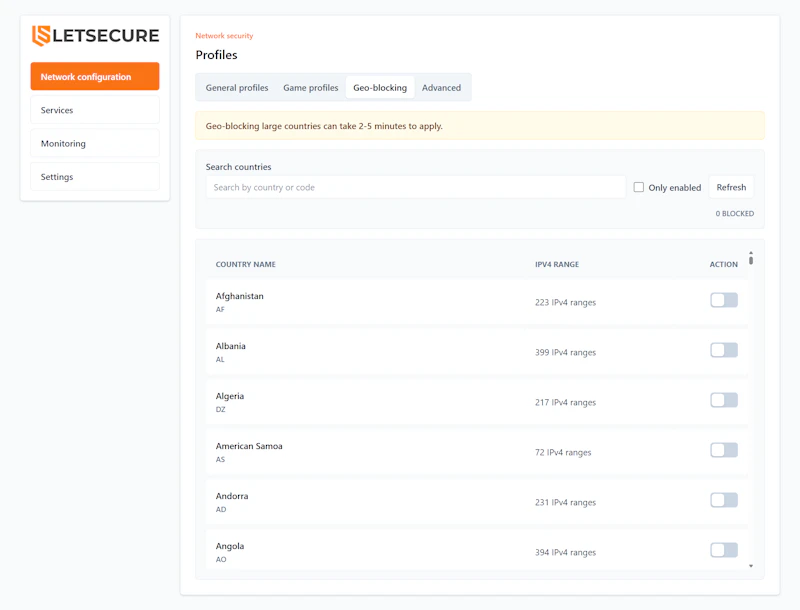Select the Andorra country name
Screen dimensions: 800x610
(232, 496)
